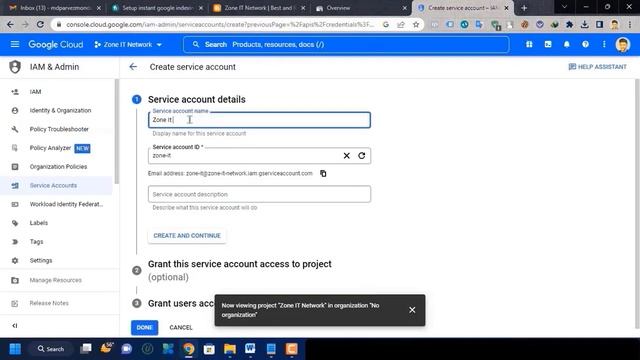Clear the Service account ID with the X icon
This screenshot has height=360, width=640.
click(347, 156)
